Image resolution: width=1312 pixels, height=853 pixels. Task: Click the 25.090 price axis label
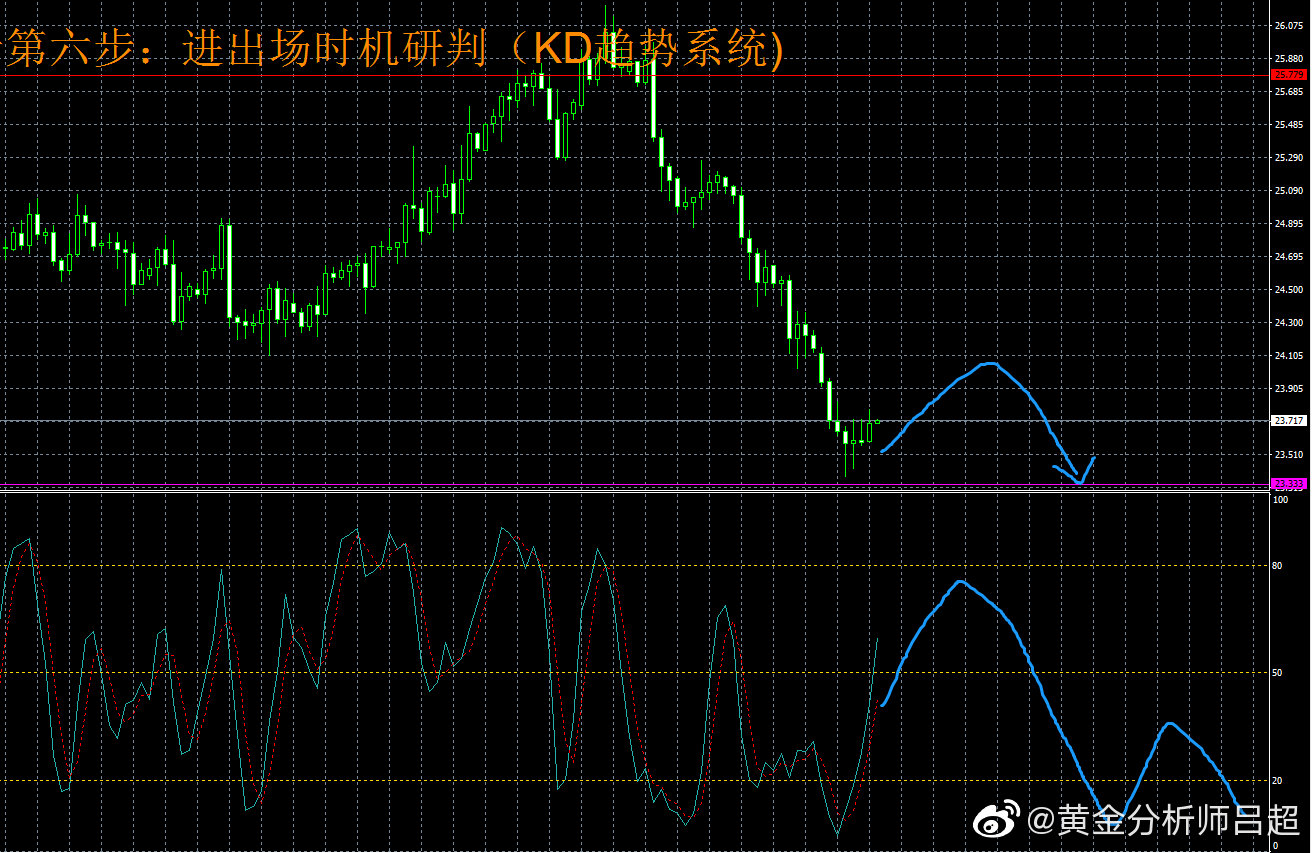(x=1287, y=191)
